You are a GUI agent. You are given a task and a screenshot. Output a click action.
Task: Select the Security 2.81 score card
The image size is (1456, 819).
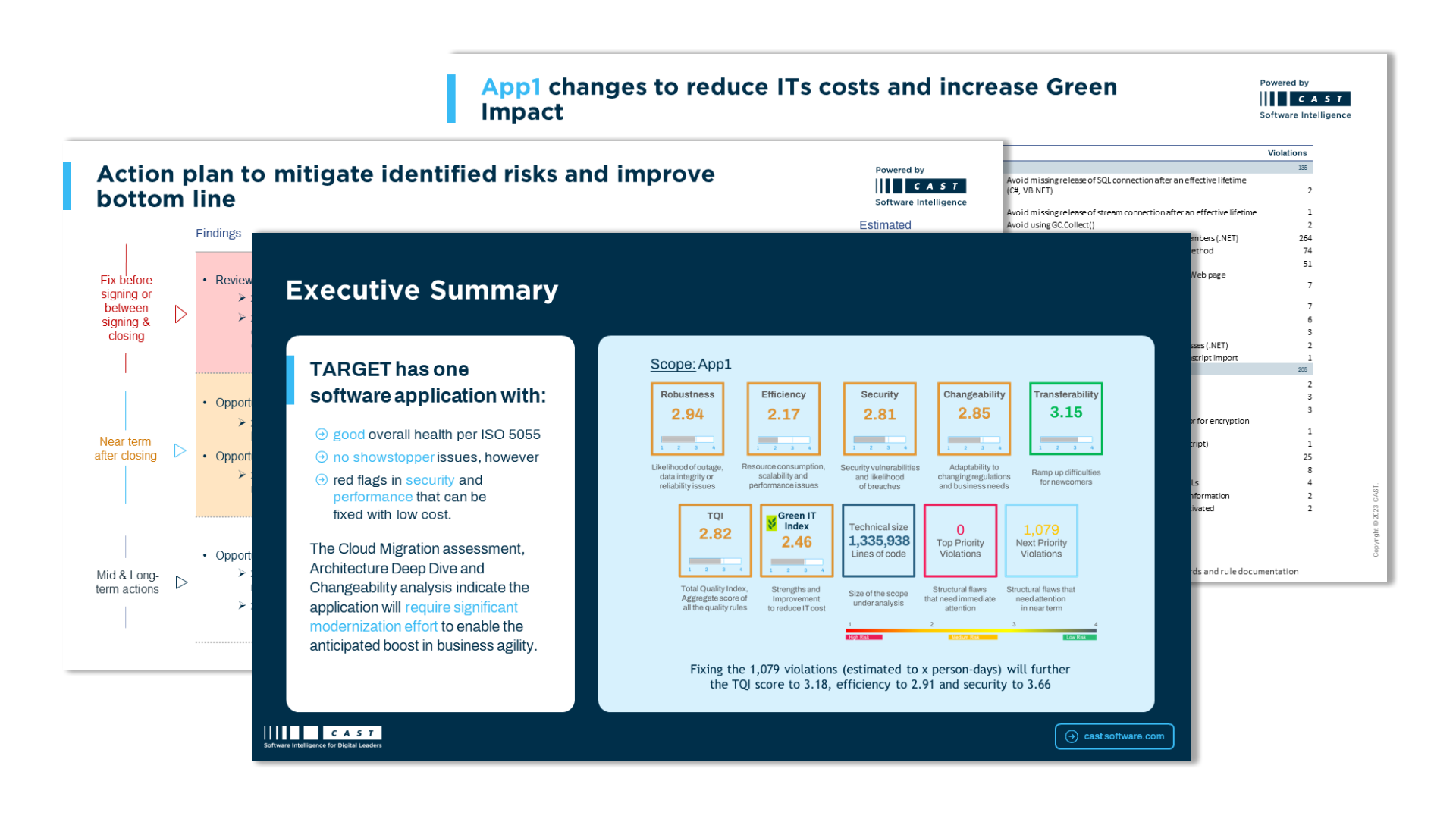(x=880, y=419)
